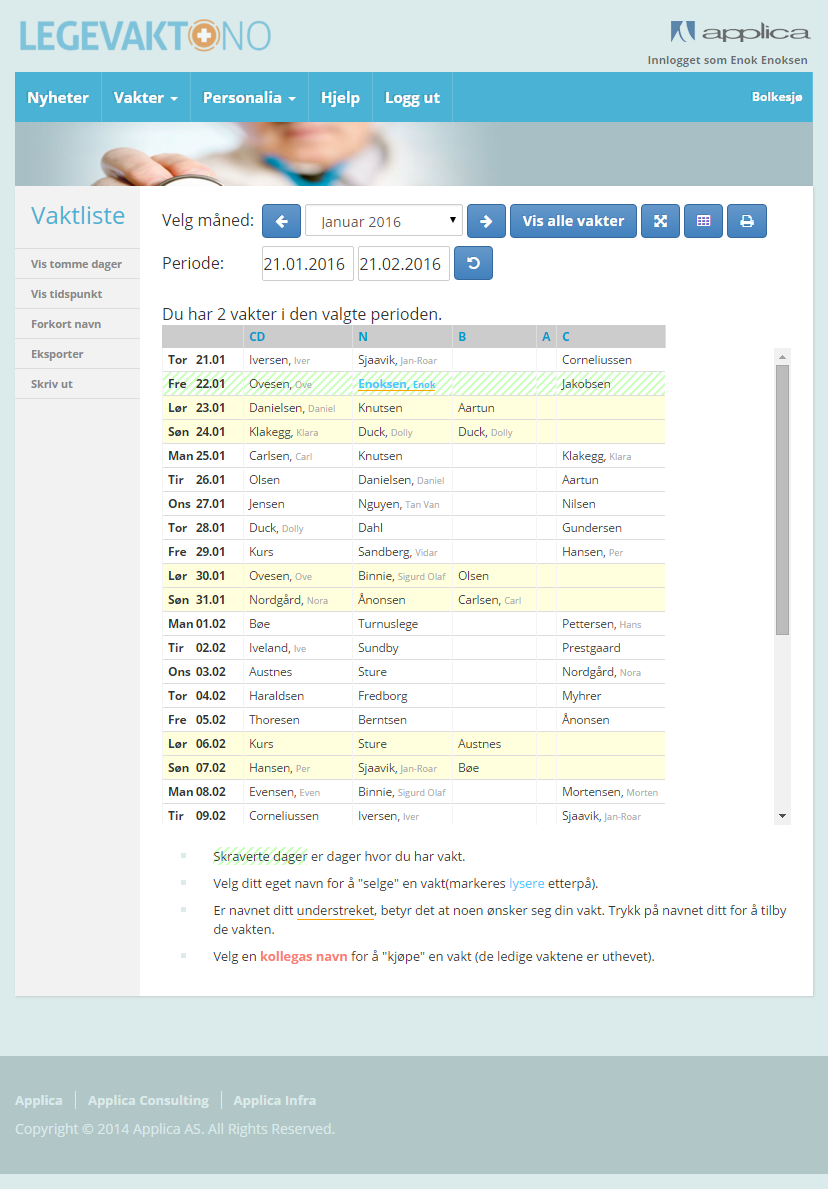Reset period with the refresh icon
Viewport: 828px width, 1189px height.
(x=473, y=263)
